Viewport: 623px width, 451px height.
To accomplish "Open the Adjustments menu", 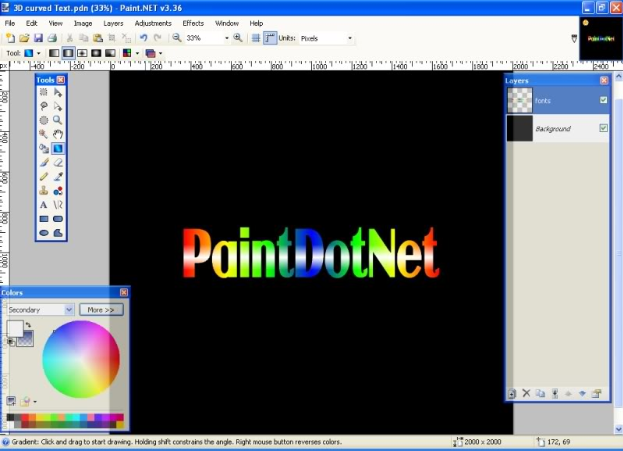I will coord(153,23).
